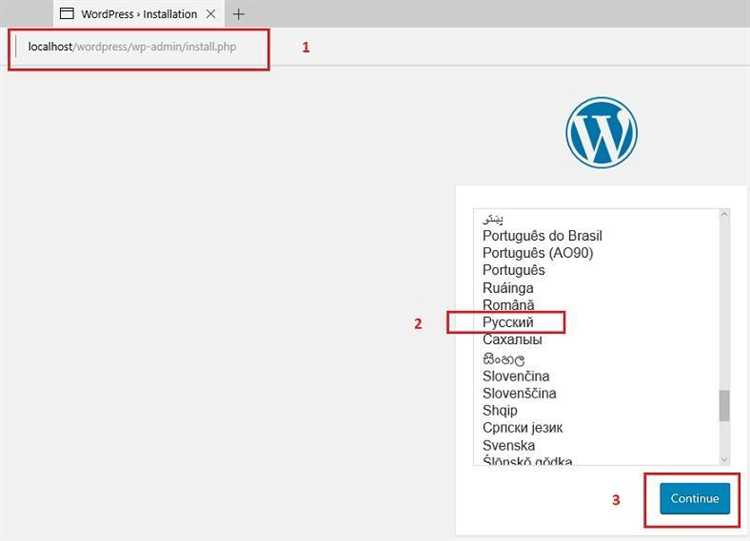Click the page icon on the tab

click(66, 14)
